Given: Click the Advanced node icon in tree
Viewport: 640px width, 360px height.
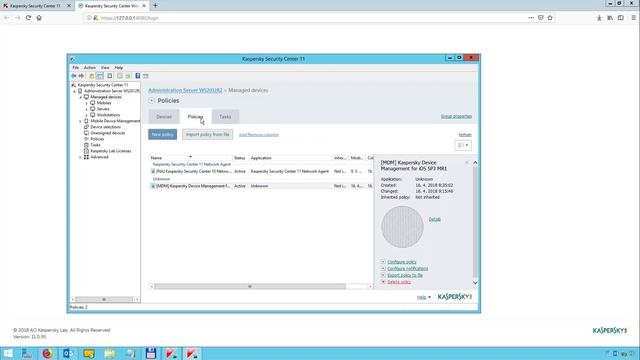Looking at the screenshot, I should pyautogui.click(x=86, y=157).
